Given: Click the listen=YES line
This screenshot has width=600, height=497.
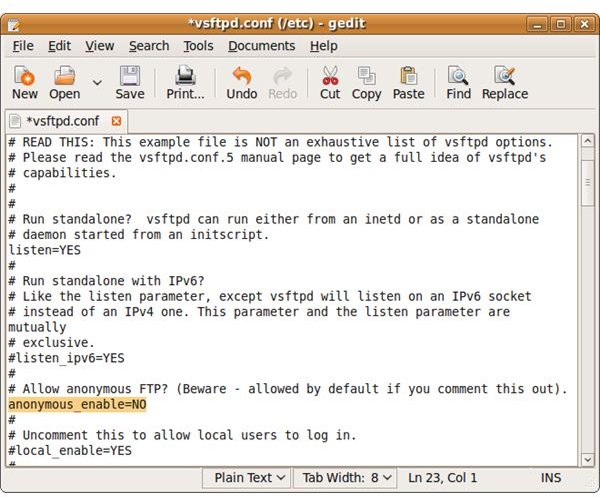Looking at the screenshot, I should pos(44,250).
